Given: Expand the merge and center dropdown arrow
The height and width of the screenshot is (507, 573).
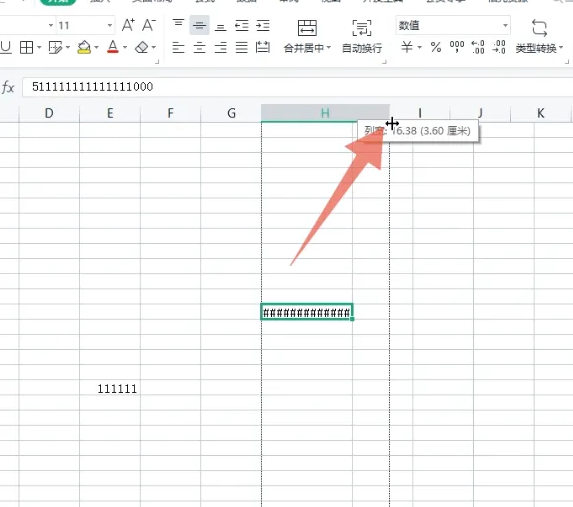Looking at the screenshot, I should 329,48.
